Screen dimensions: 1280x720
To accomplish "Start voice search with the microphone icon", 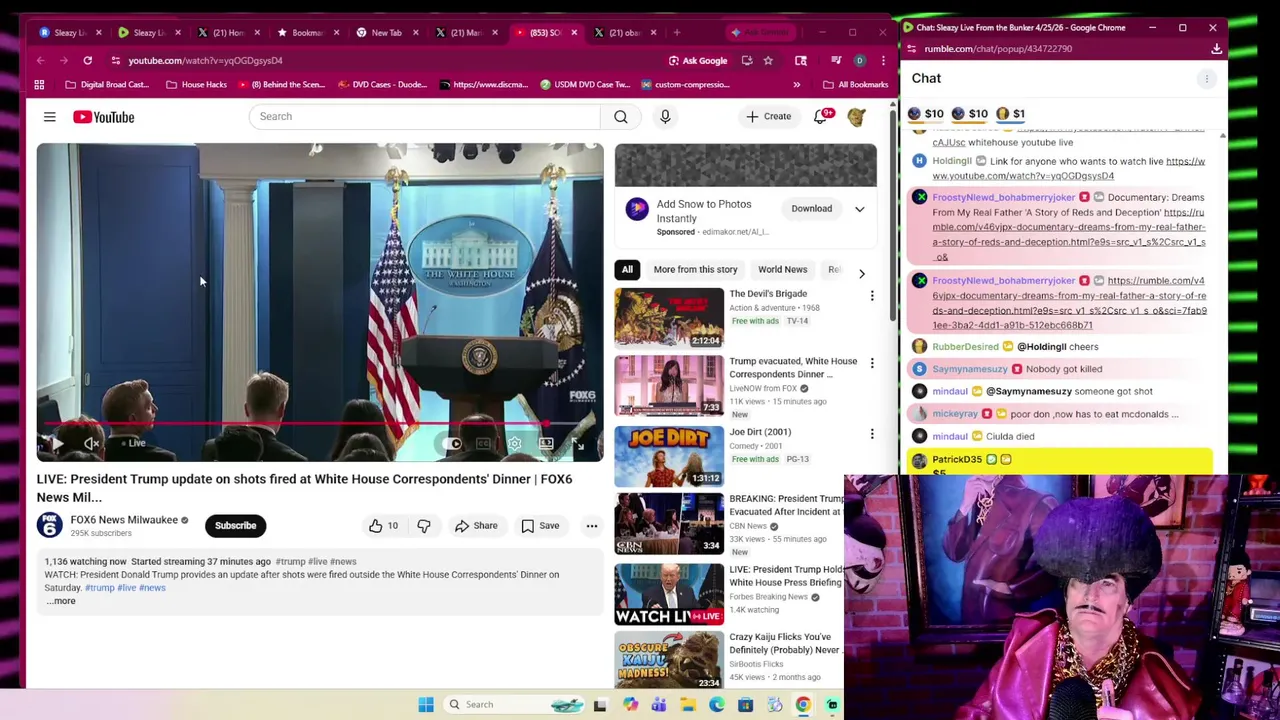I will click(x=665, y=117).
